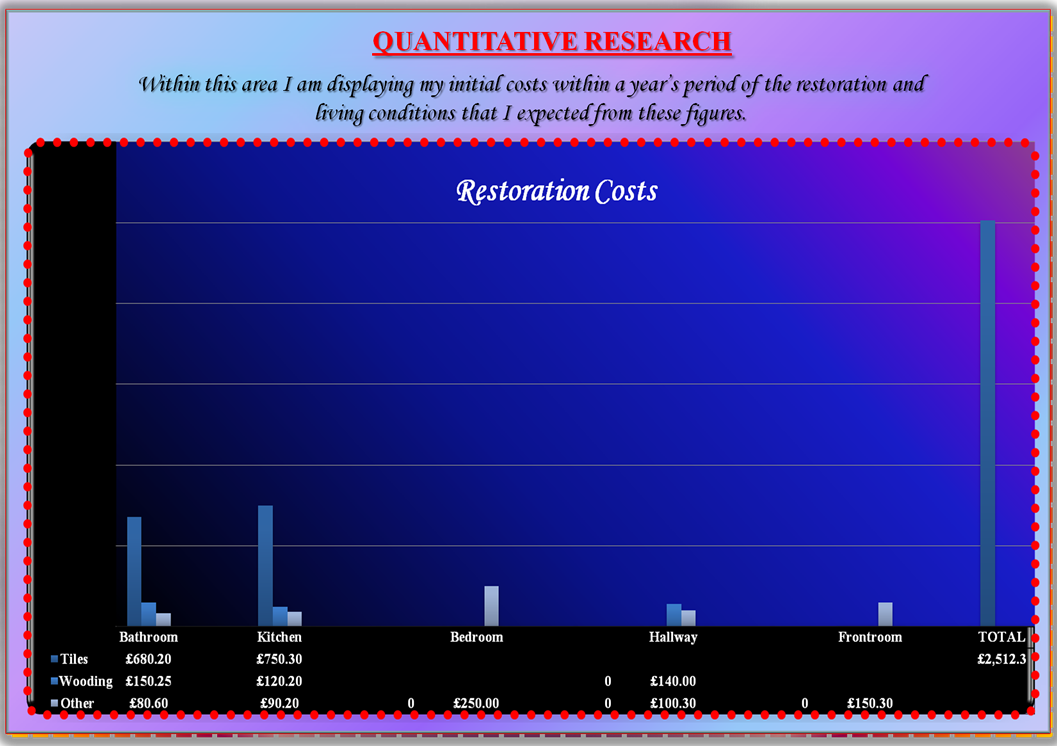Select the Bathroom Tiles bar
This screenshot has height=746, width=1057.
[134, 571]
